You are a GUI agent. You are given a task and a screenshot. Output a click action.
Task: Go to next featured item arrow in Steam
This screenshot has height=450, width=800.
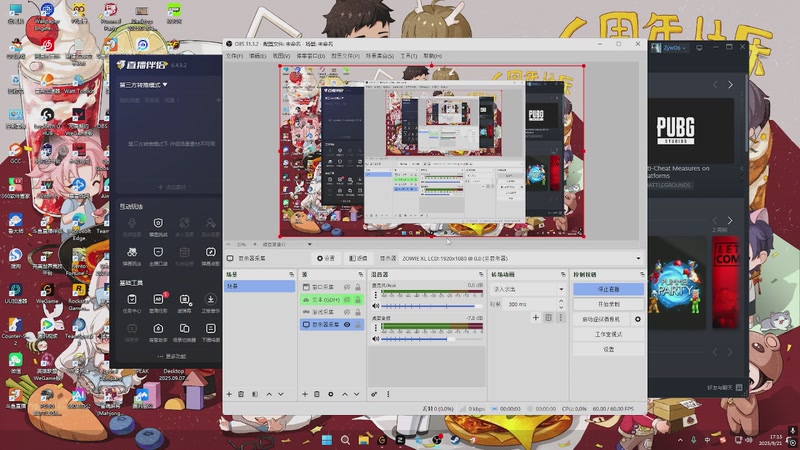(730, 85)
